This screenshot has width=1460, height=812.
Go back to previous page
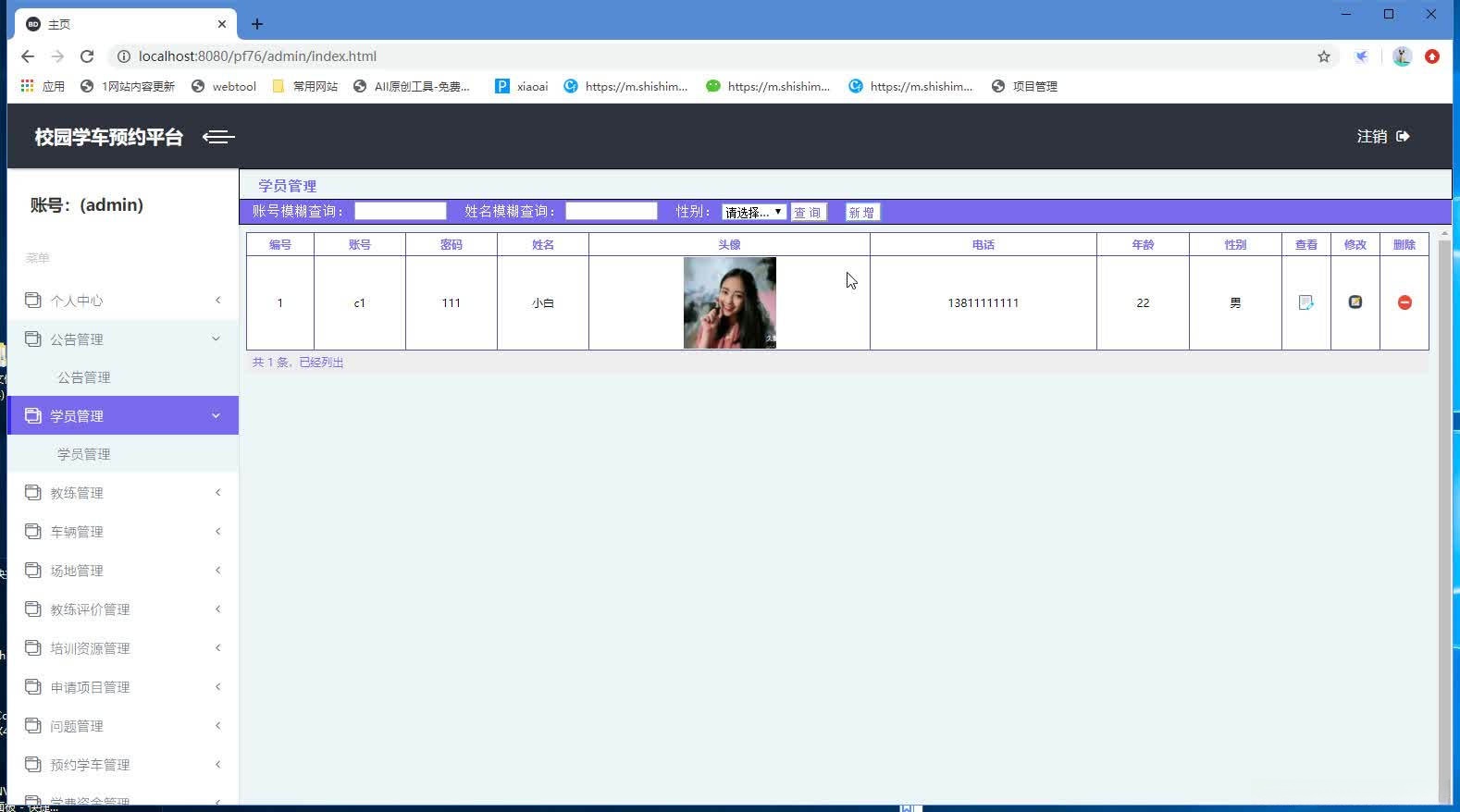click(x=28, y=56)
